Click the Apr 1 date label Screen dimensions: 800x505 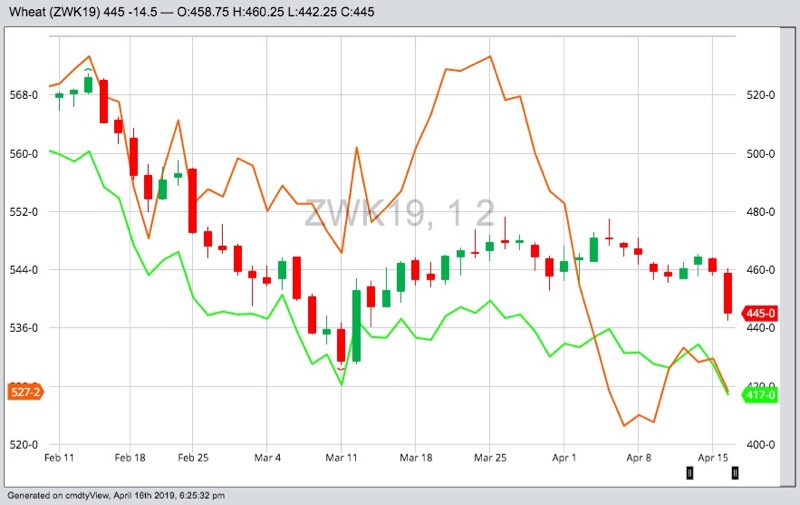tap(564, 458)
